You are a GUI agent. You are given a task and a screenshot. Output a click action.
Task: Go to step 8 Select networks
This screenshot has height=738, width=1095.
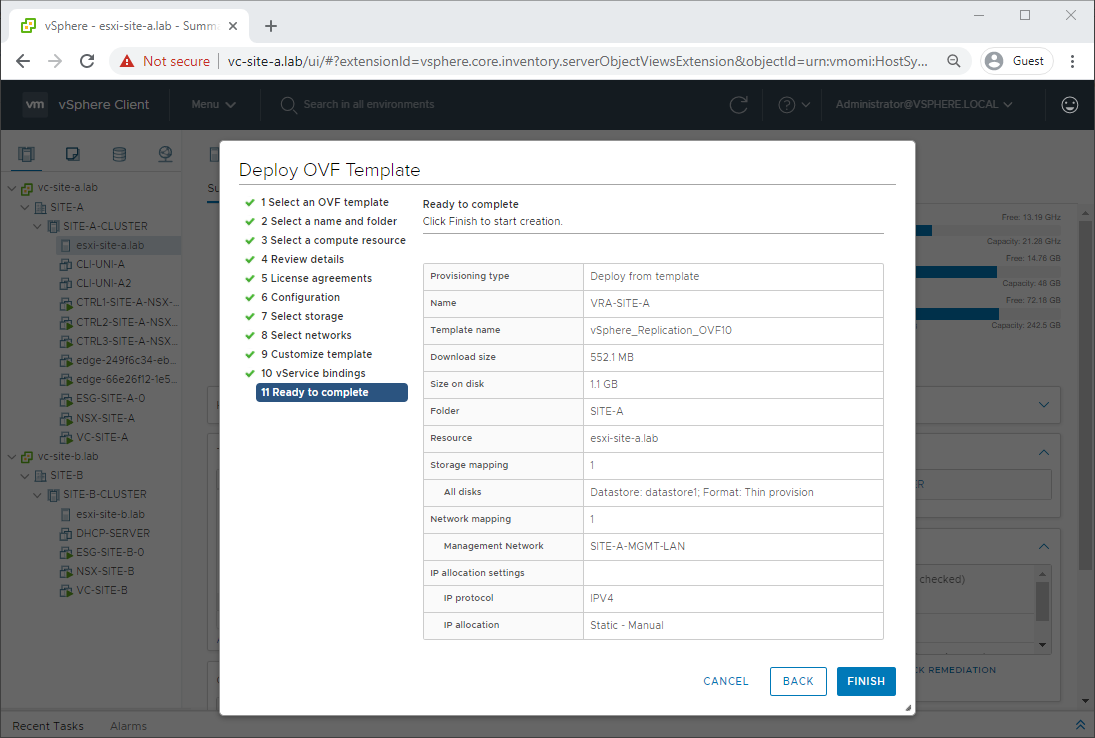tap(306, 335)
